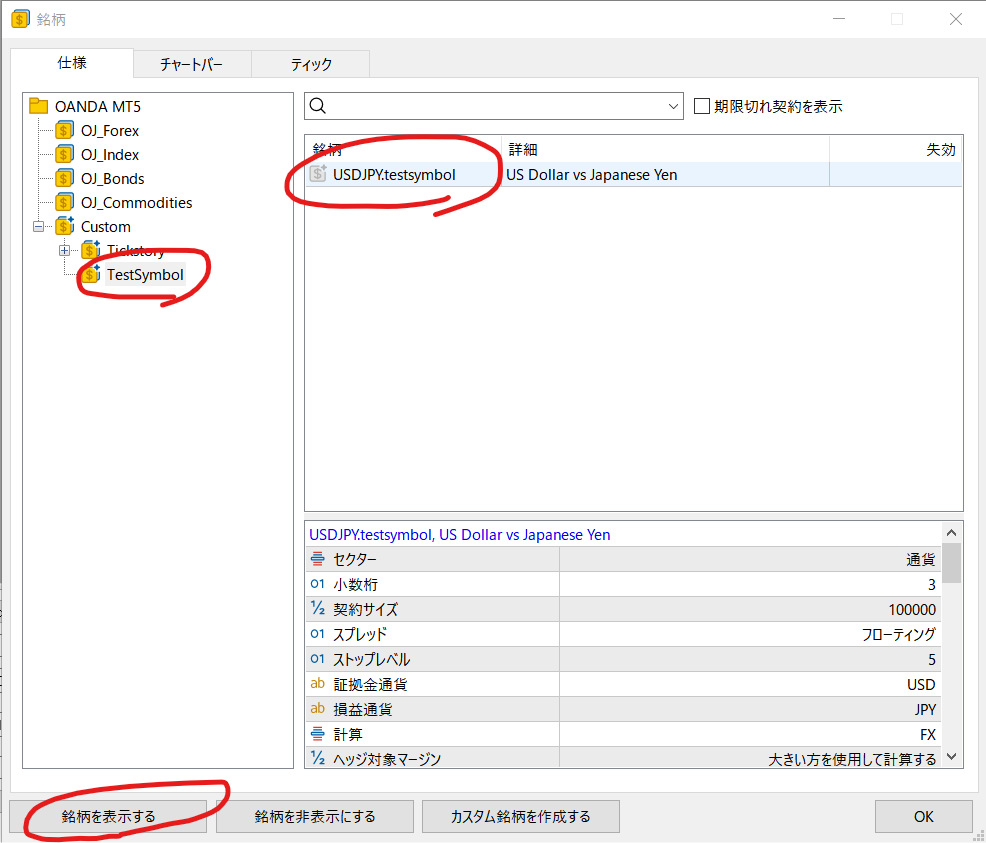The width and height of the screenshot is (986, 843).
Task: Click the USDJPY.testsymbol row symbol icon
Action: pos(318,174)
